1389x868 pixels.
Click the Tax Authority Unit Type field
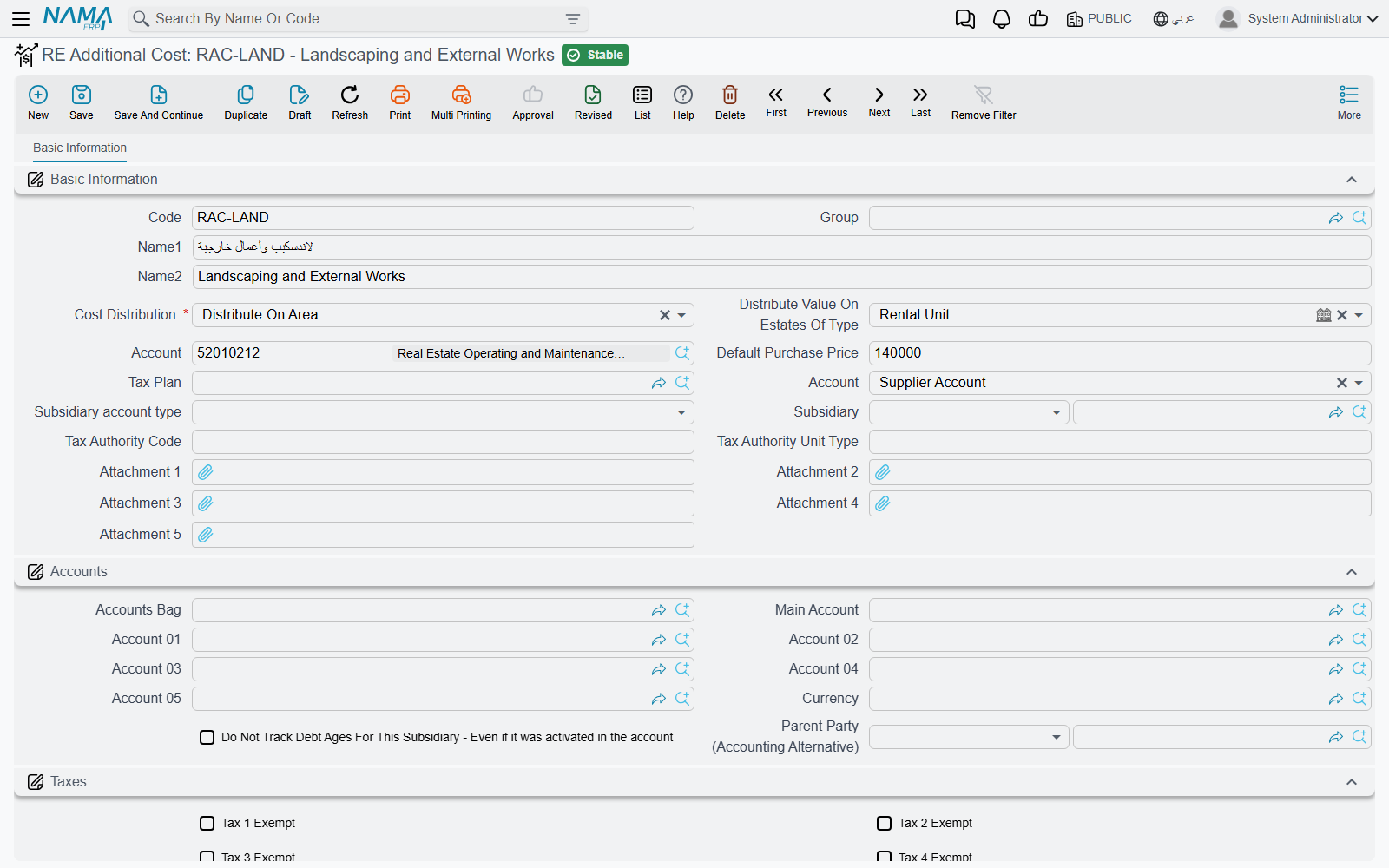click(1120, 442)
